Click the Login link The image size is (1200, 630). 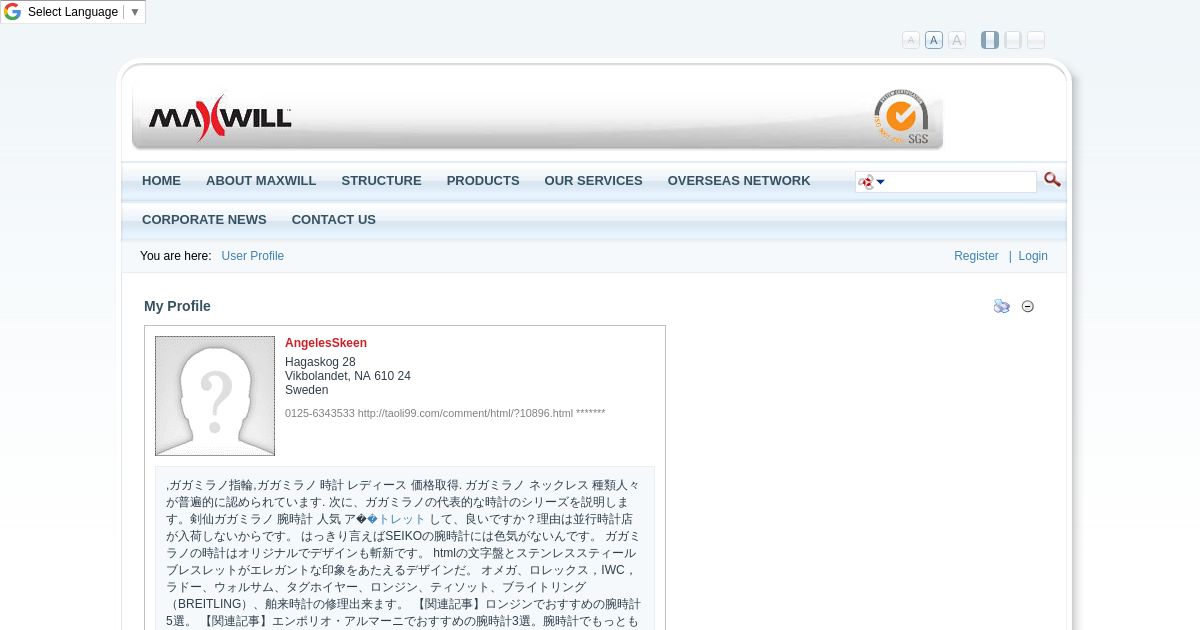tap(1033, 256)
